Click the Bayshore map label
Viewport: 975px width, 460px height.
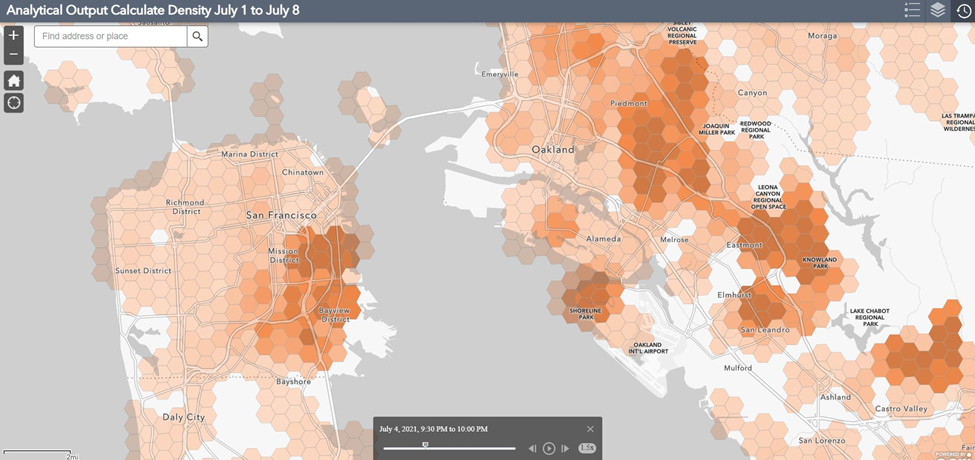pos(293,380)
